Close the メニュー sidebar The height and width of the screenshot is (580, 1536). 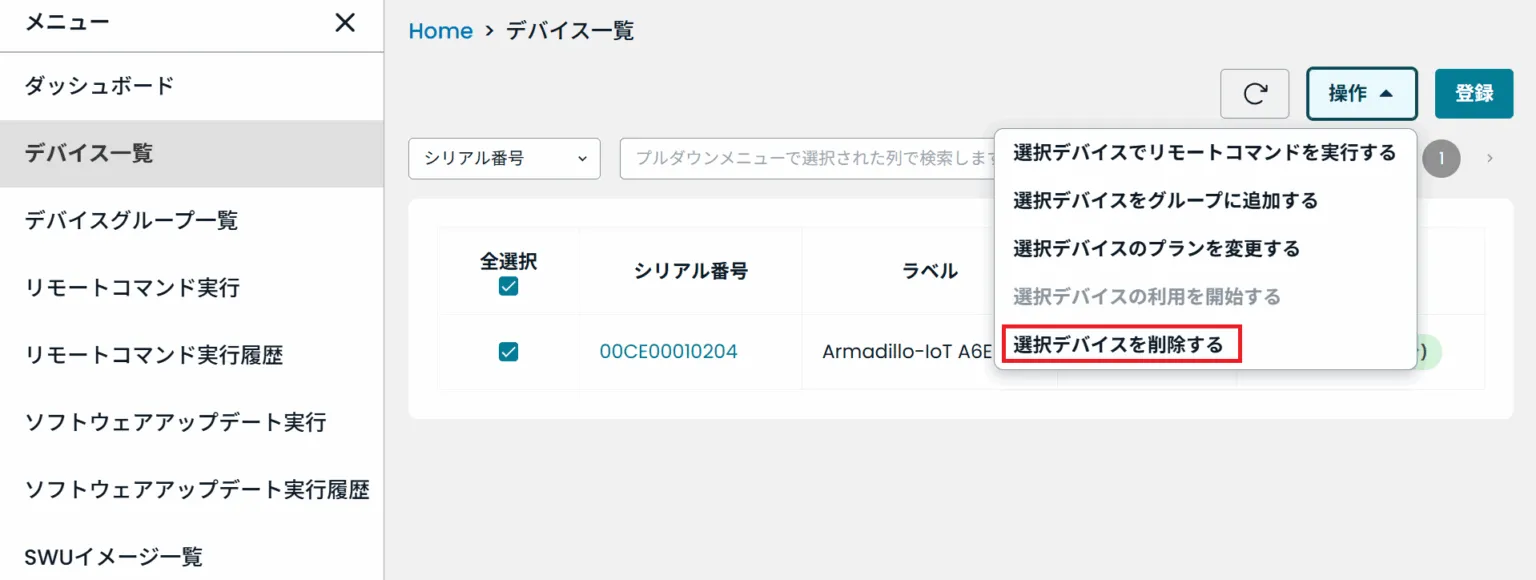(344, 22)
